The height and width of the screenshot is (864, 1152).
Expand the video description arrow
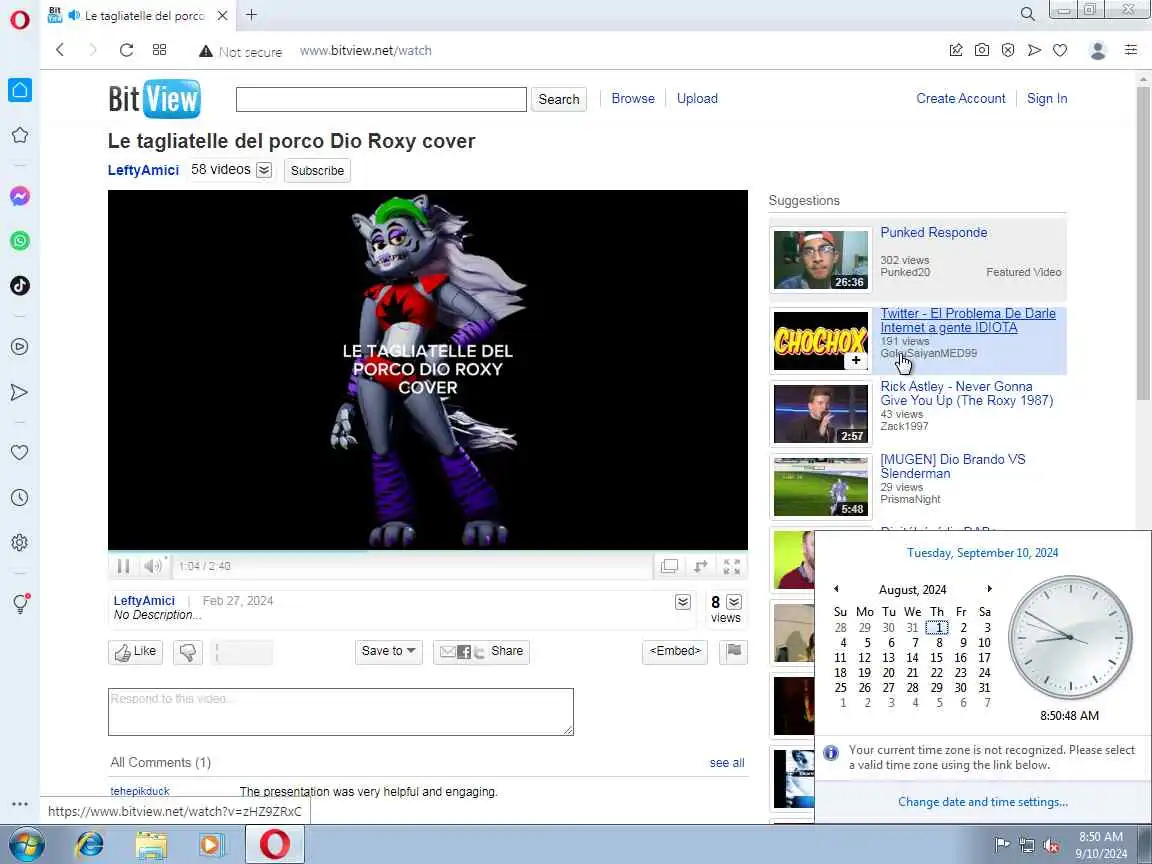point(683,602)
